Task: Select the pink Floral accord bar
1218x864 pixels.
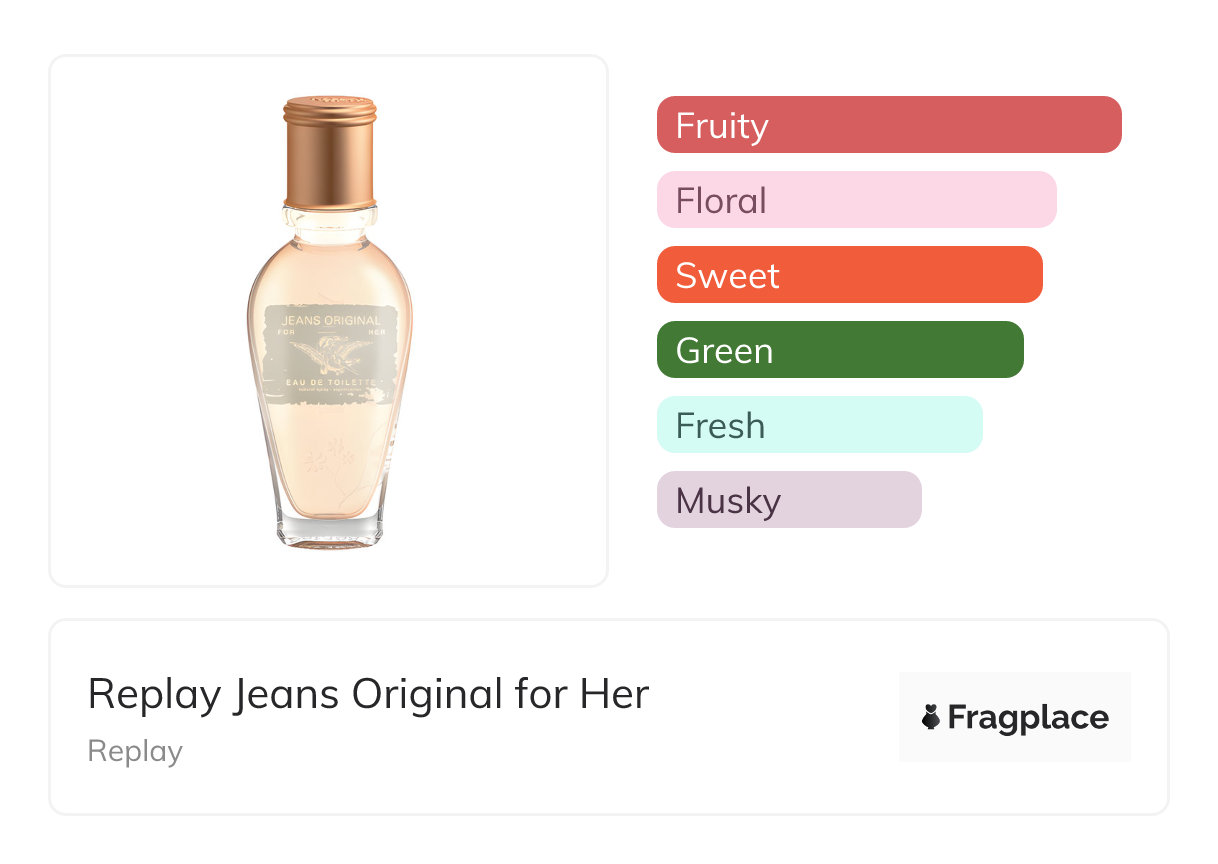Action: click(856, 200)
